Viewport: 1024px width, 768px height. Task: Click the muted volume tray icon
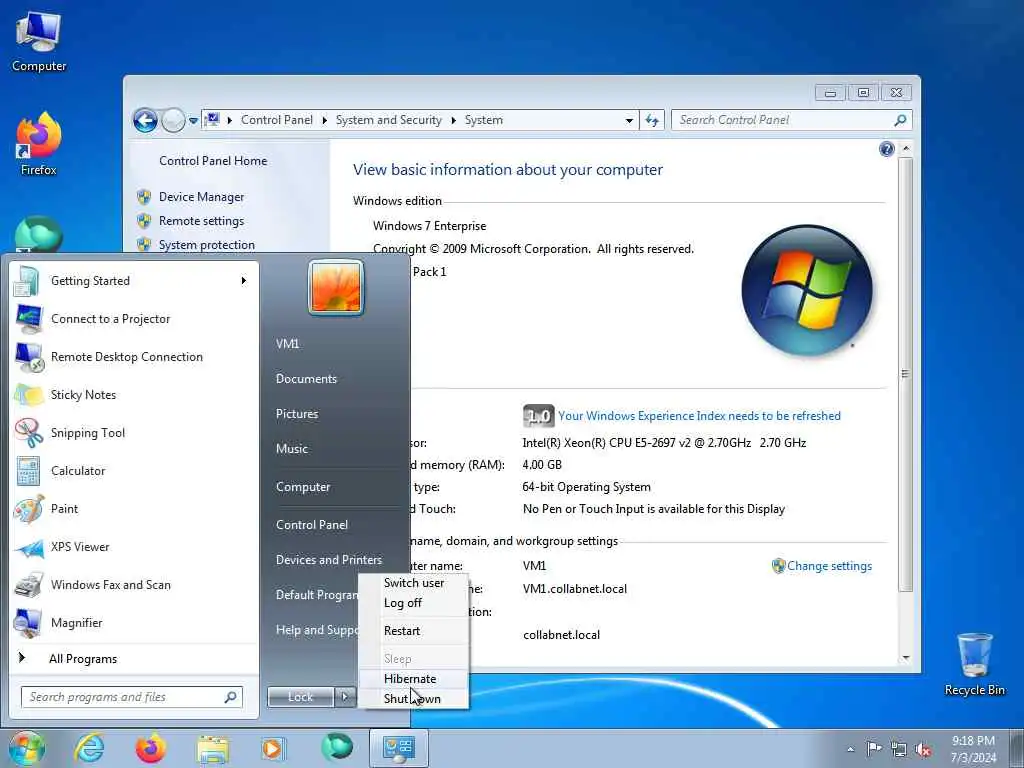click(923, 749)
